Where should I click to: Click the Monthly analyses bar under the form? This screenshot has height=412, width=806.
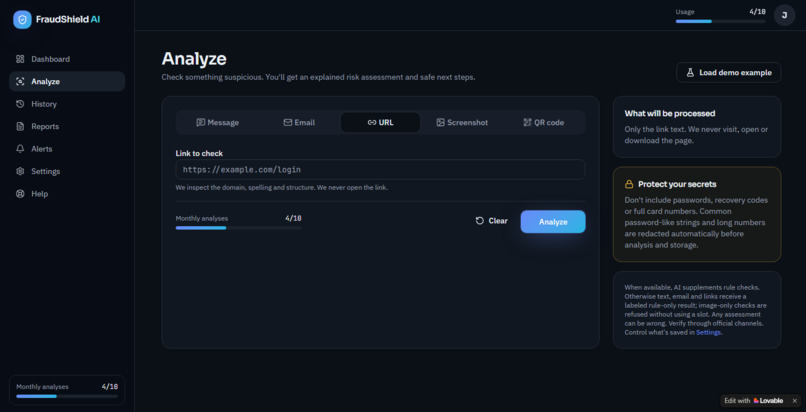[239, 228]
